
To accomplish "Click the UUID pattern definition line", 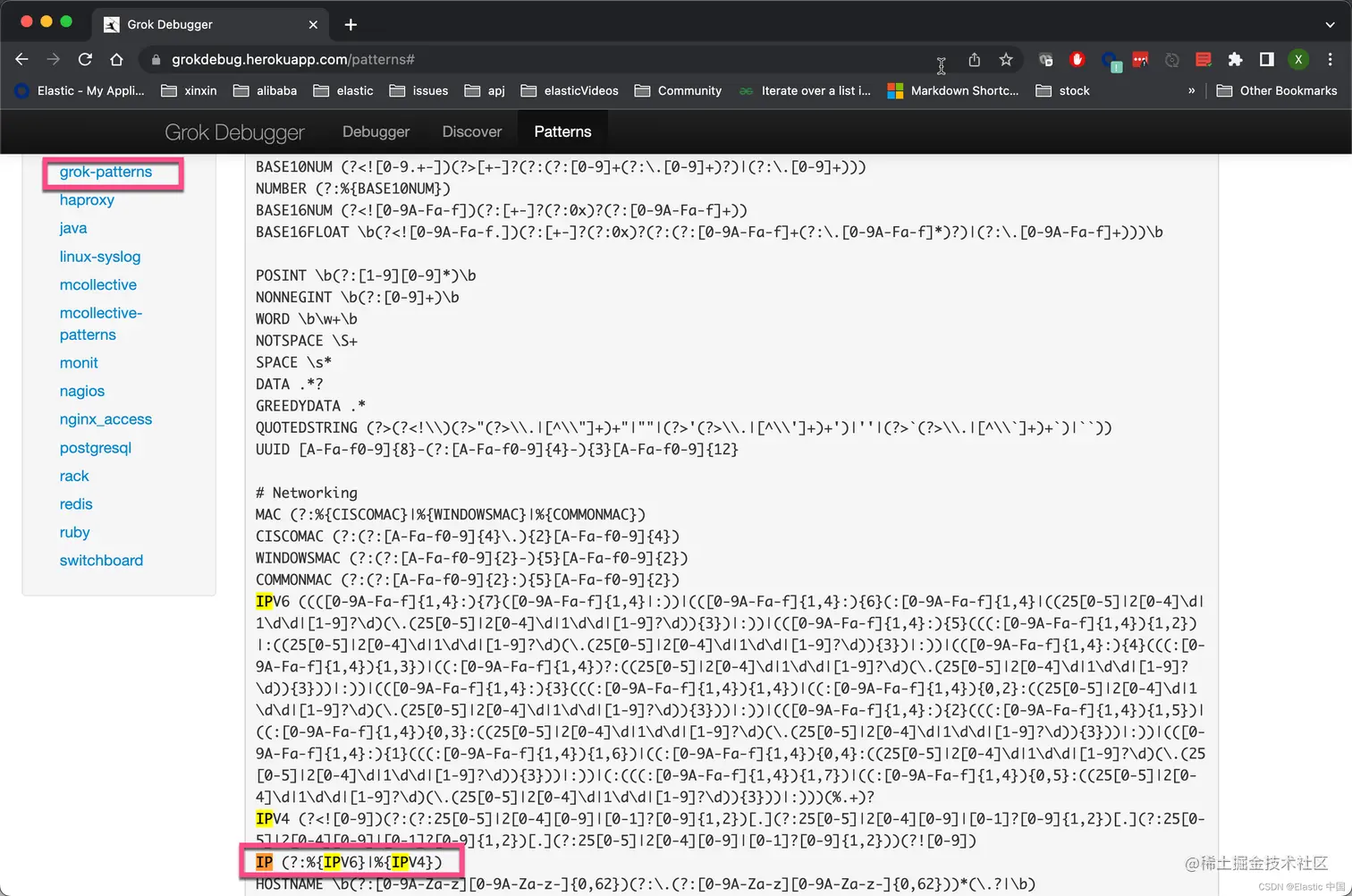I will pos(497,450).
